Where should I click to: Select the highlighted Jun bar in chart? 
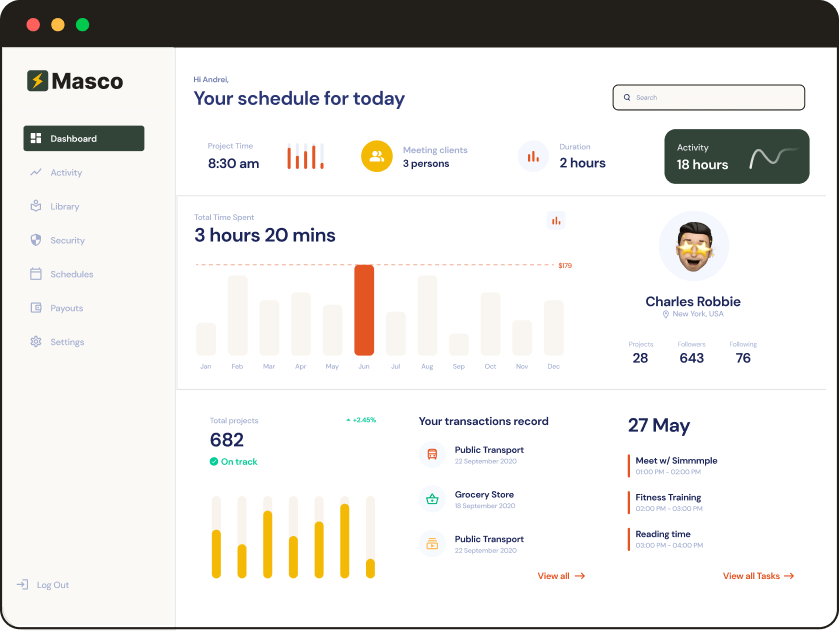click(364, 310)
